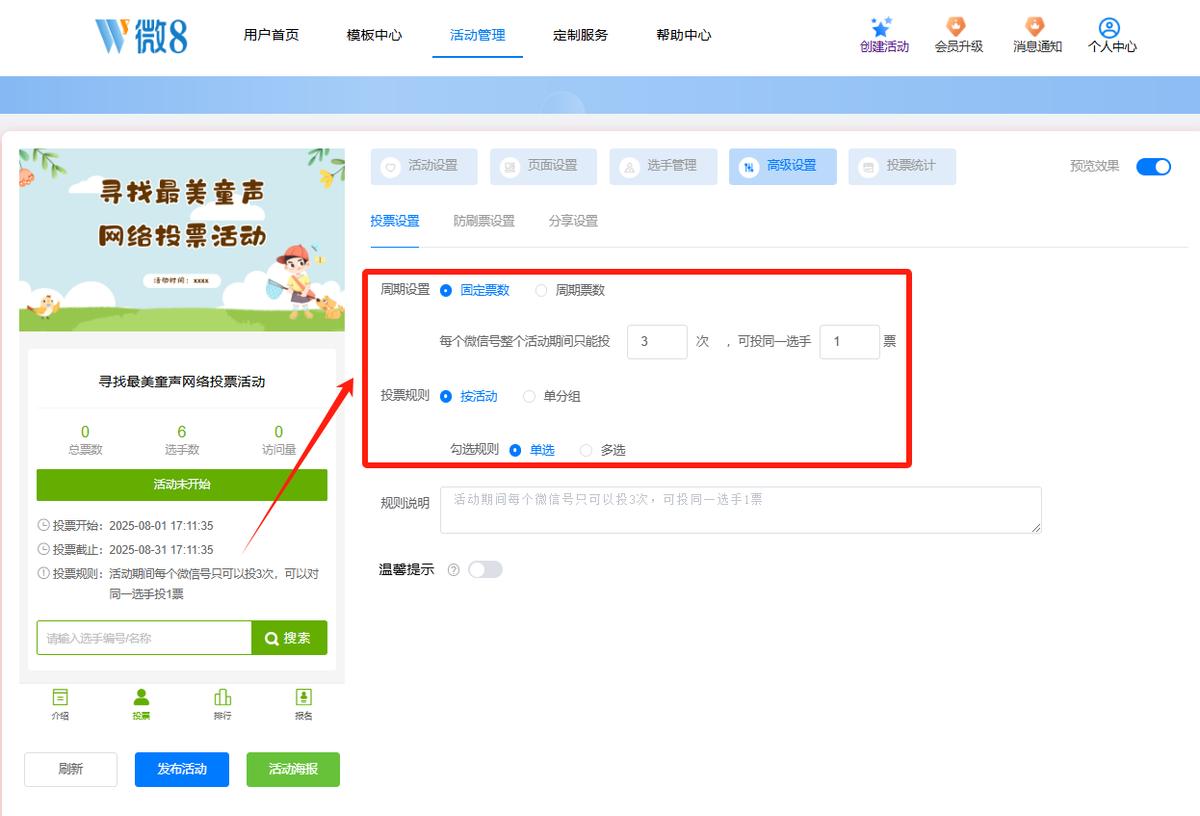Open 排行 ranking icon in preview
The height and width of the screenshot is (816, 1200).
[x=222, y=697]
